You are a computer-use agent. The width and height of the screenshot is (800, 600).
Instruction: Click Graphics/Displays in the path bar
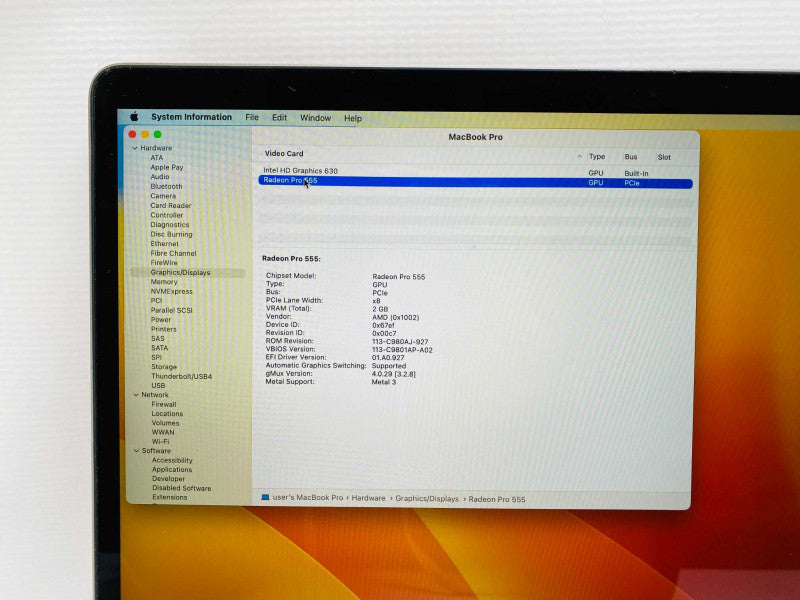click(x=427, y=498)
